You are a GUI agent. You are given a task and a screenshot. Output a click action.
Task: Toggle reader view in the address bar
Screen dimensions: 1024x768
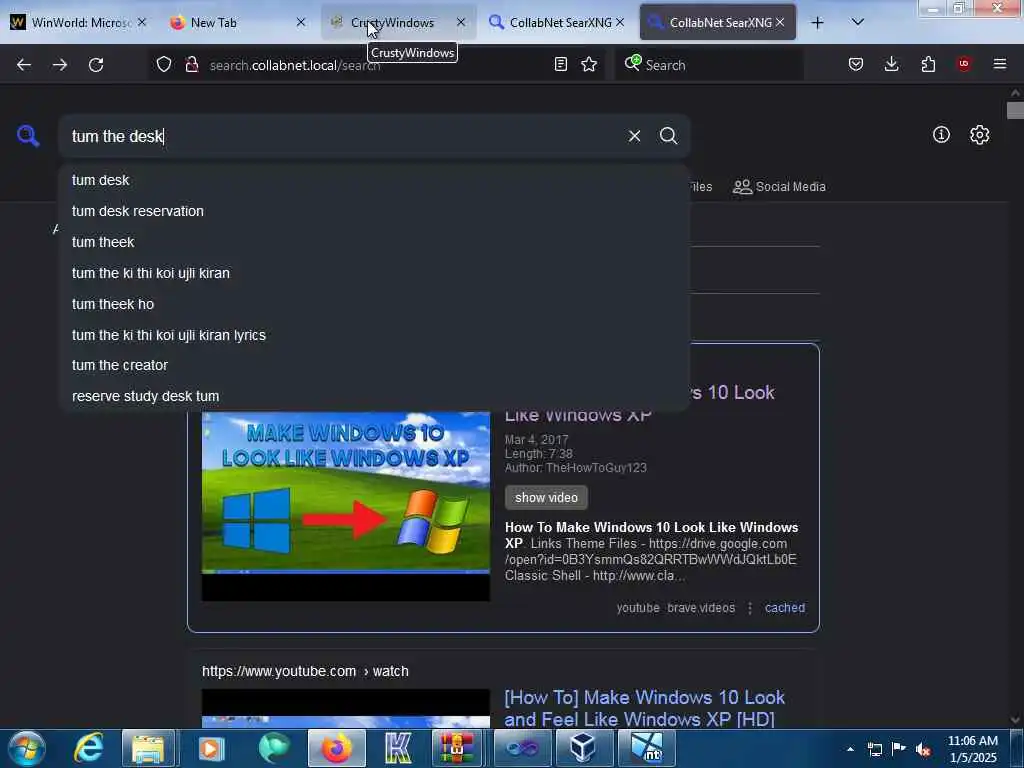pos(560,64)
